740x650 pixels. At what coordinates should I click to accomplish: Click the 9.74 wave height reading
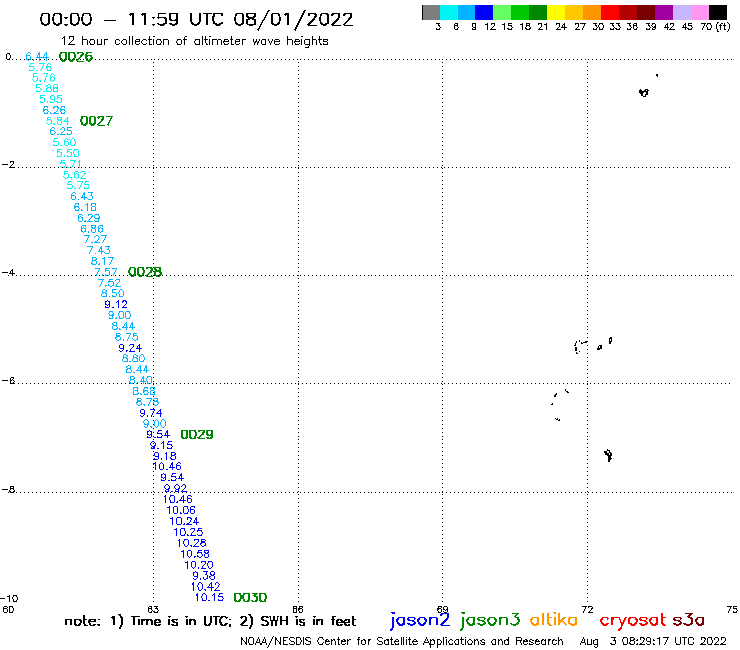[151, 413]
